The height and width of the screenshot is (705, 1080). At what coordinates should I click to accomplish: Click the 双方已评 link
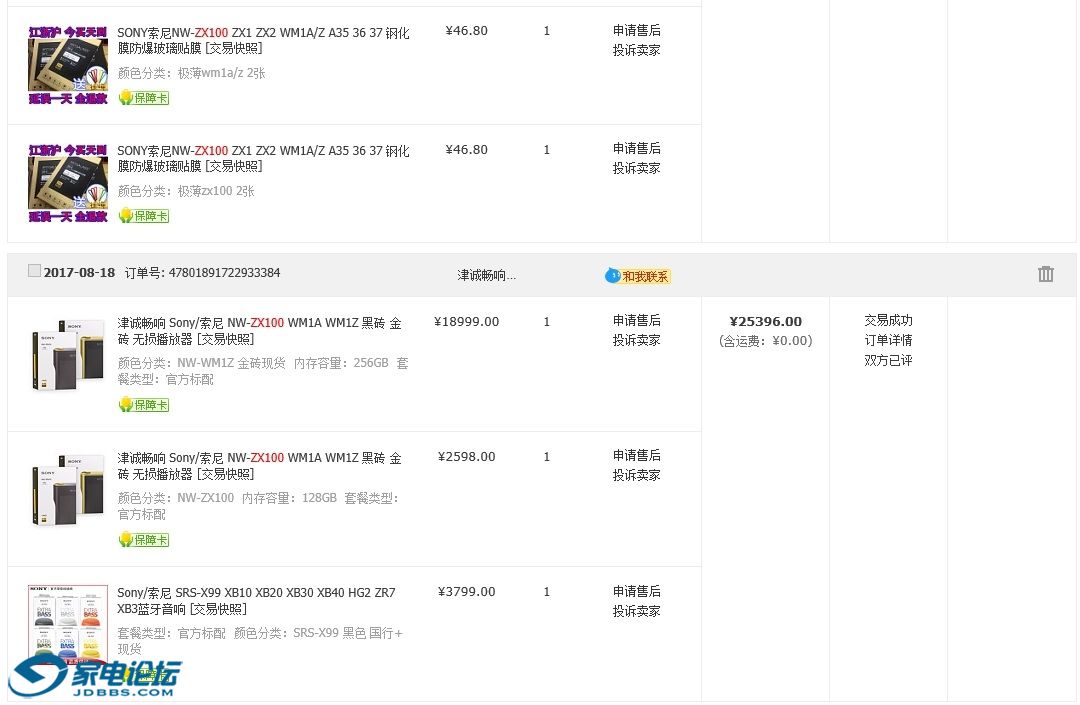(x=888, y=360)
